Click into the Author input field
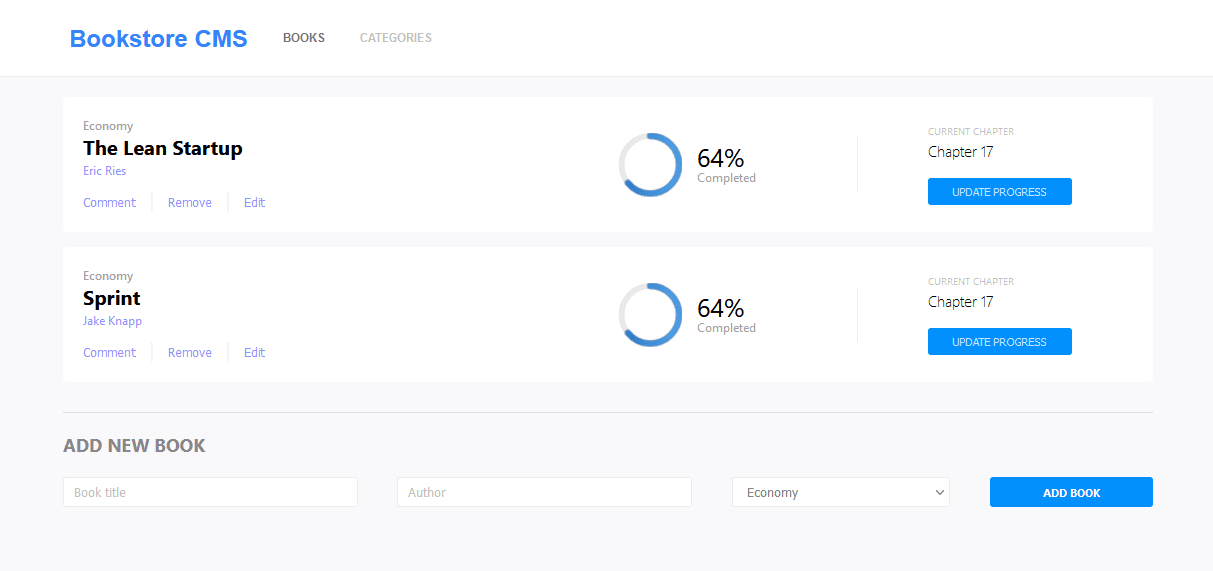 point(544,492)
